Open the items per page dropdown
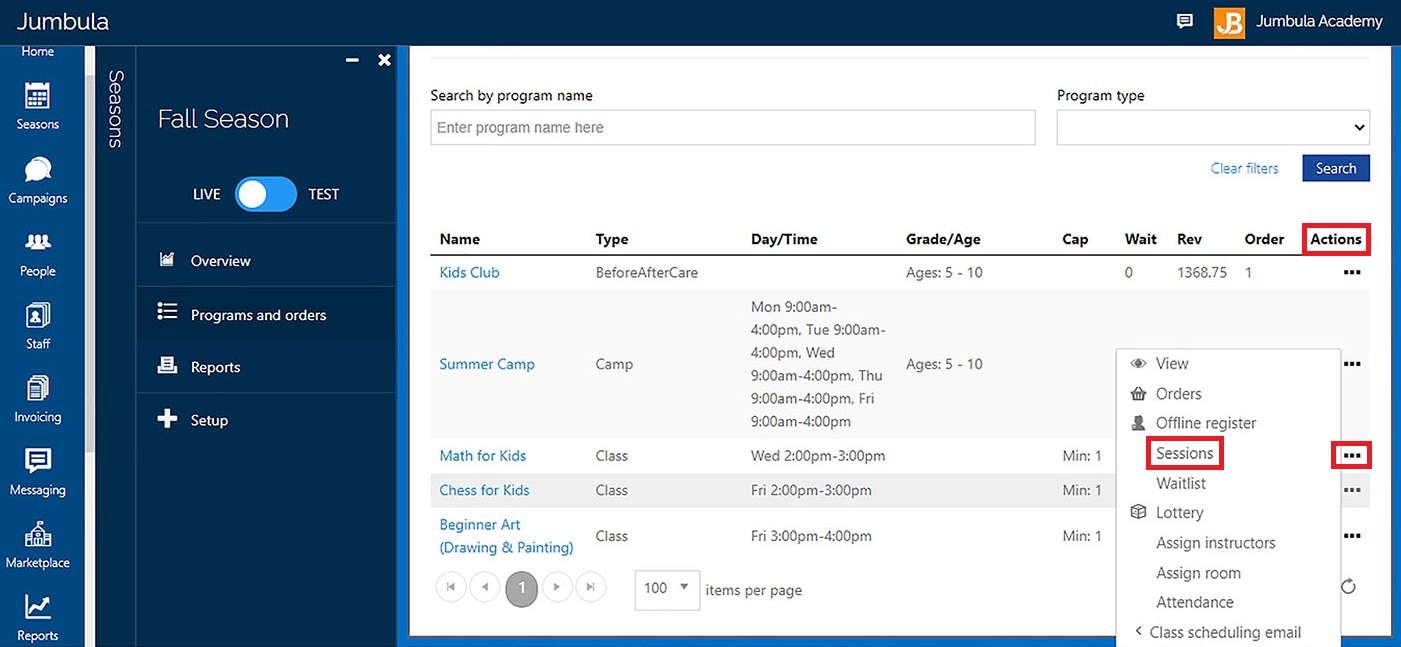 tap(667, 589)
